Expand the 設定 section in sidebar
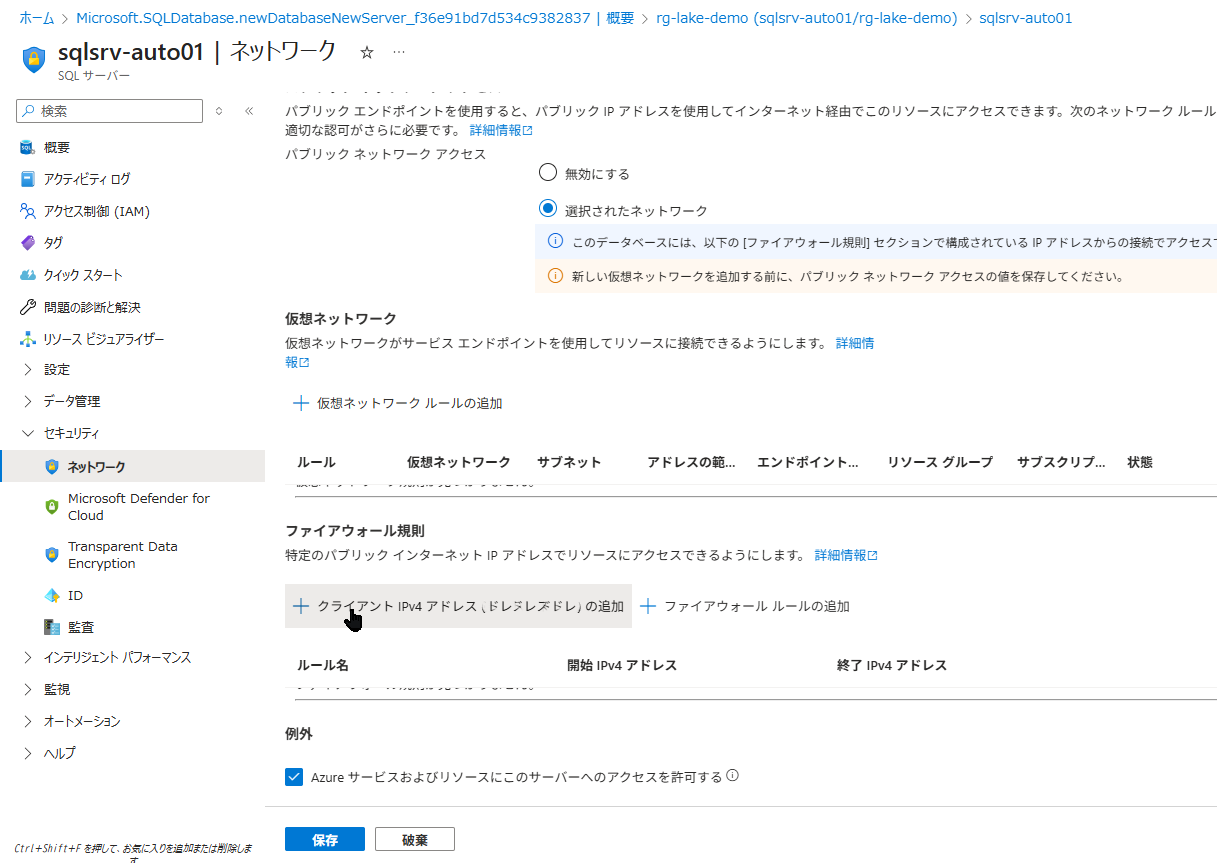Viewport: 1217px width, 863px height. [57, 369]
